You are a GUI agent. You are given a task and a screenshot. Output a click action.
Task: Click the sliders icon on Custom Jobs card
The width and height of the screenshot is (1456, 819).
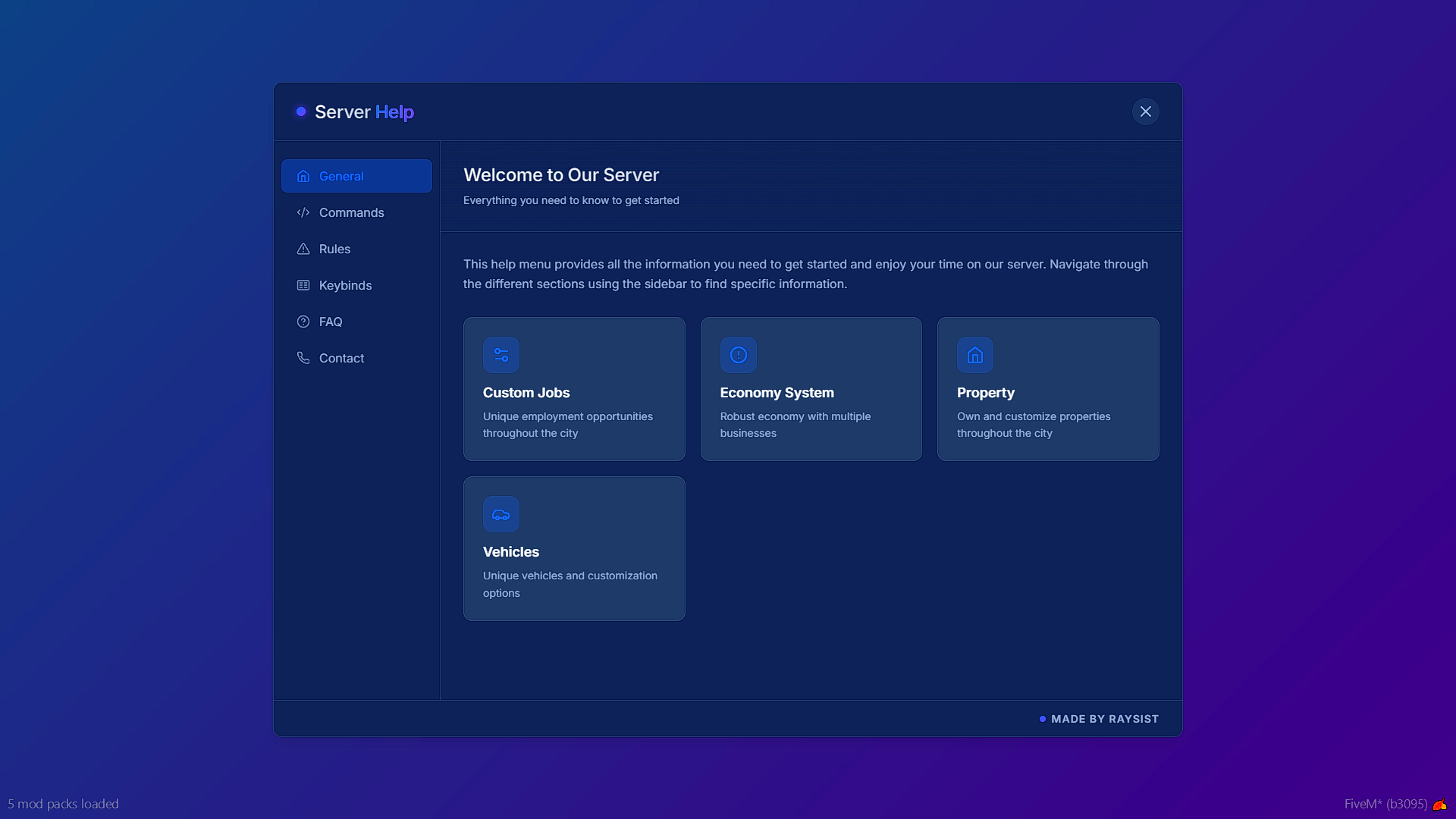tap(501, 355)
